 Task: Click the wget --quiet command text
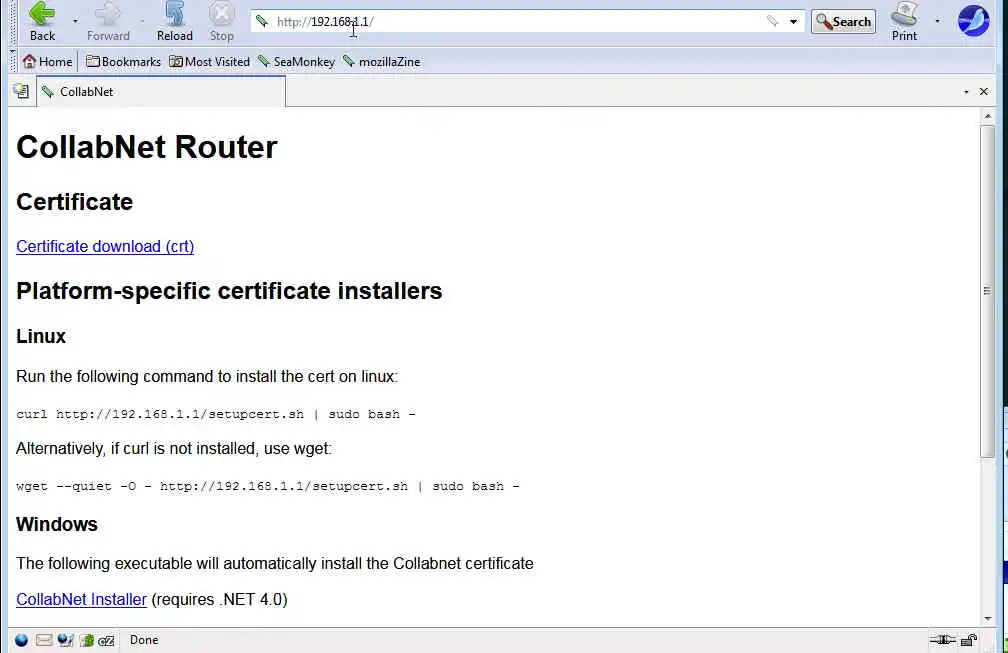[267, 487]
